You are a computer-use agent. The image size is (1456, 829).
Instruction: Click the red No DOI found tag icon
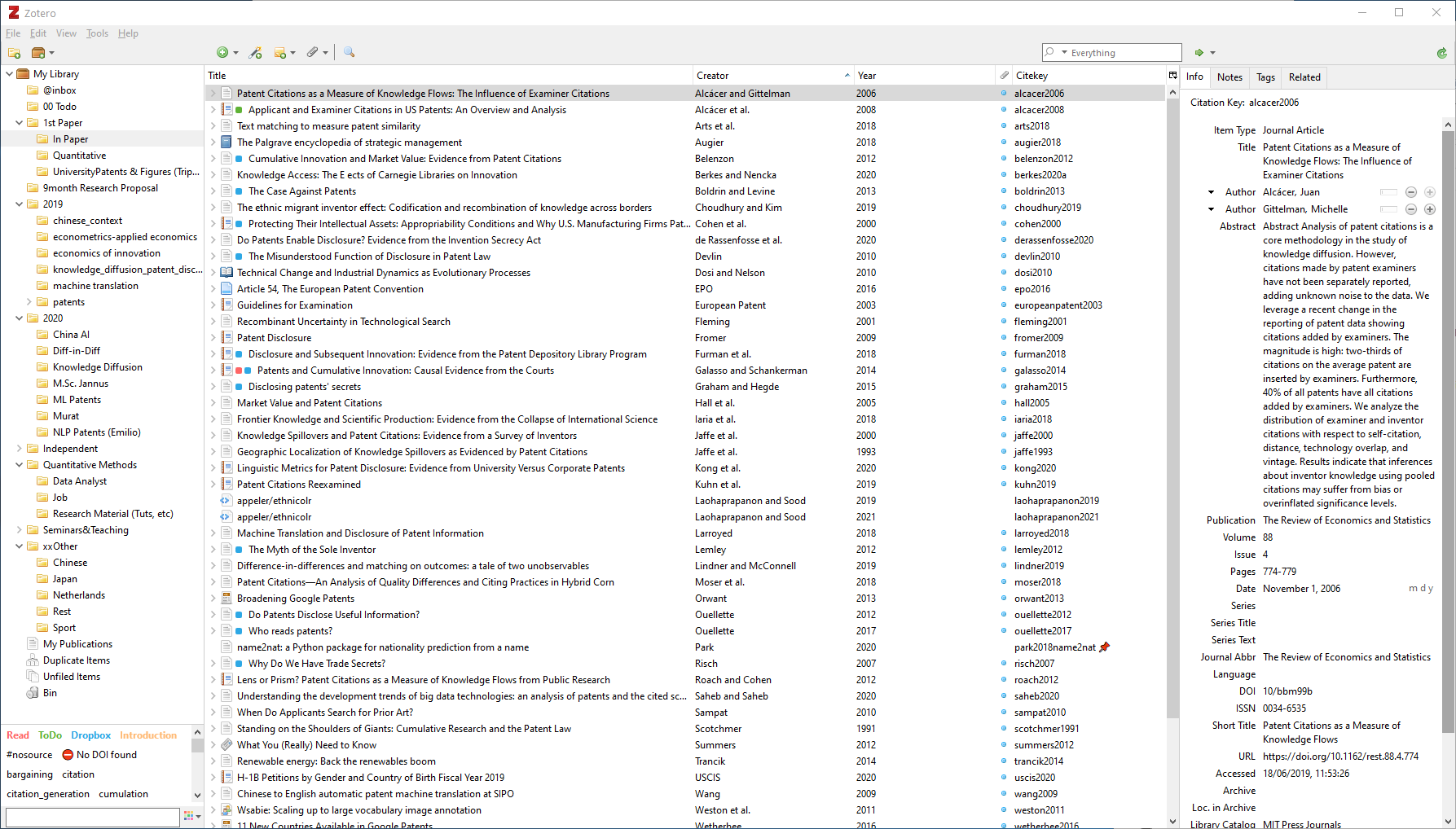(x=68, y=755)
